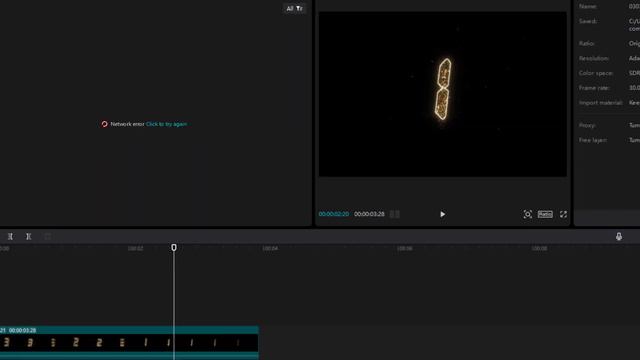Screen dimensions: 640x360
Task: Click the 00:04 ruler mark on timeline
Action: click(x=270, y=248)
